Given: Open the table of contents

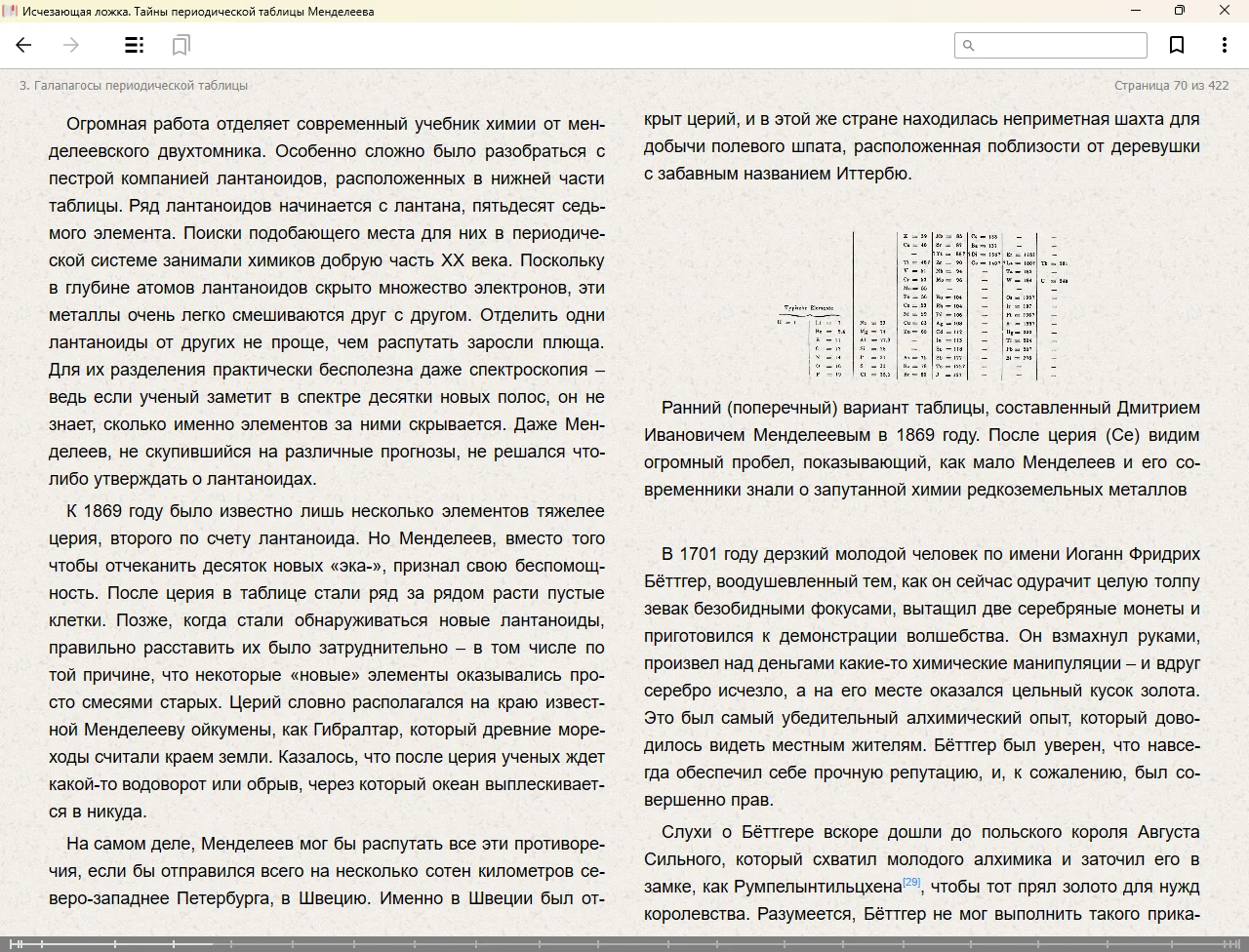Looking at the screenshot, I should 135,45.
